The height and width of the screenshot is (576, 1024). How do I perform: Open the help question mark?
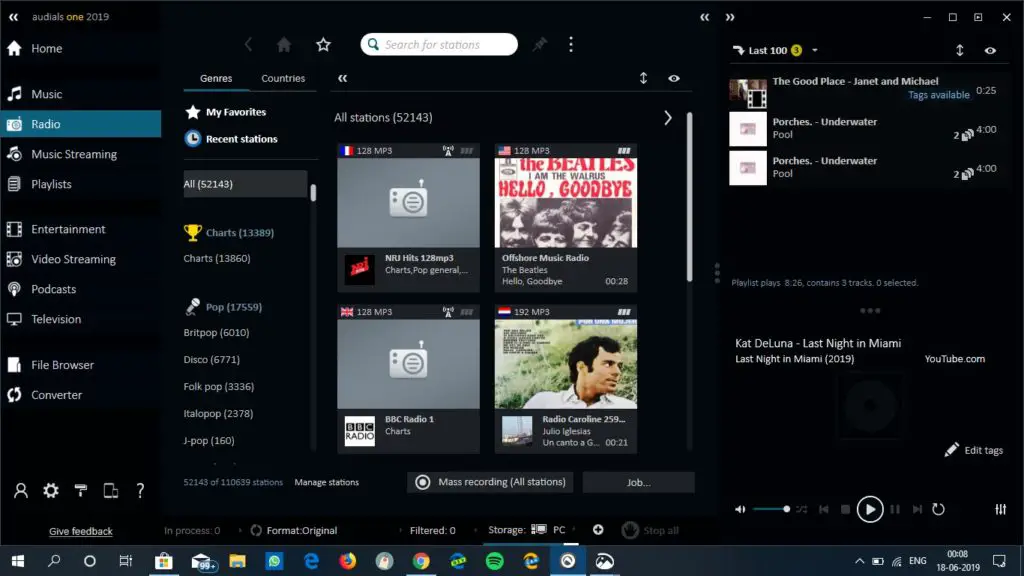(140, 490)
